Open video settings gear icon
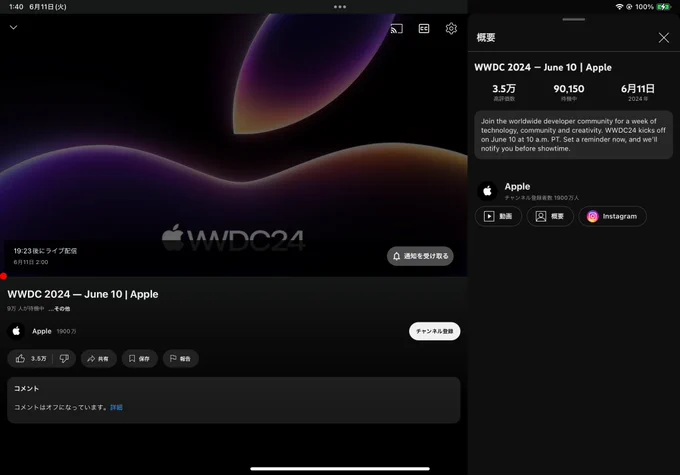The height and width of the screenshot is (475, 680). pyautogui.click(x=451, y=29)
